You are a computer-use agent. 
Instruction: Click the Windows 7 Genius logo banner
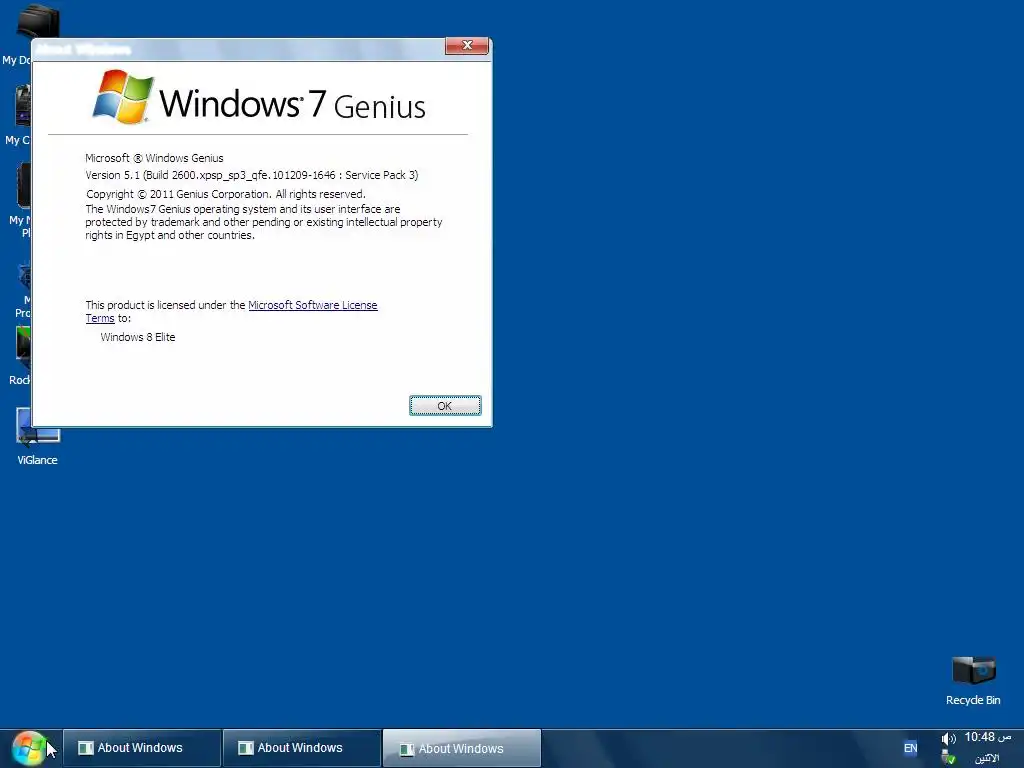point(259,98)
